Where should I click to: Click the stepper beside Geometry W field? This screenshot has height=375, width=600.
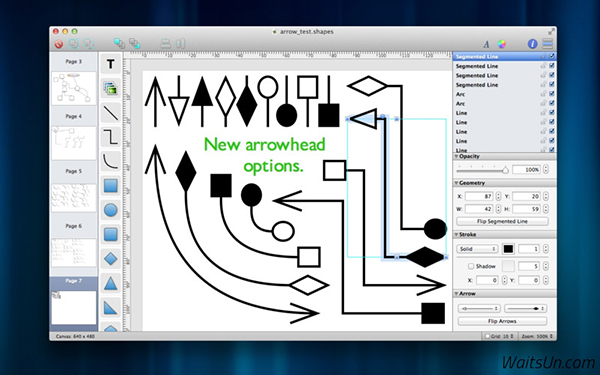(498, 209)
